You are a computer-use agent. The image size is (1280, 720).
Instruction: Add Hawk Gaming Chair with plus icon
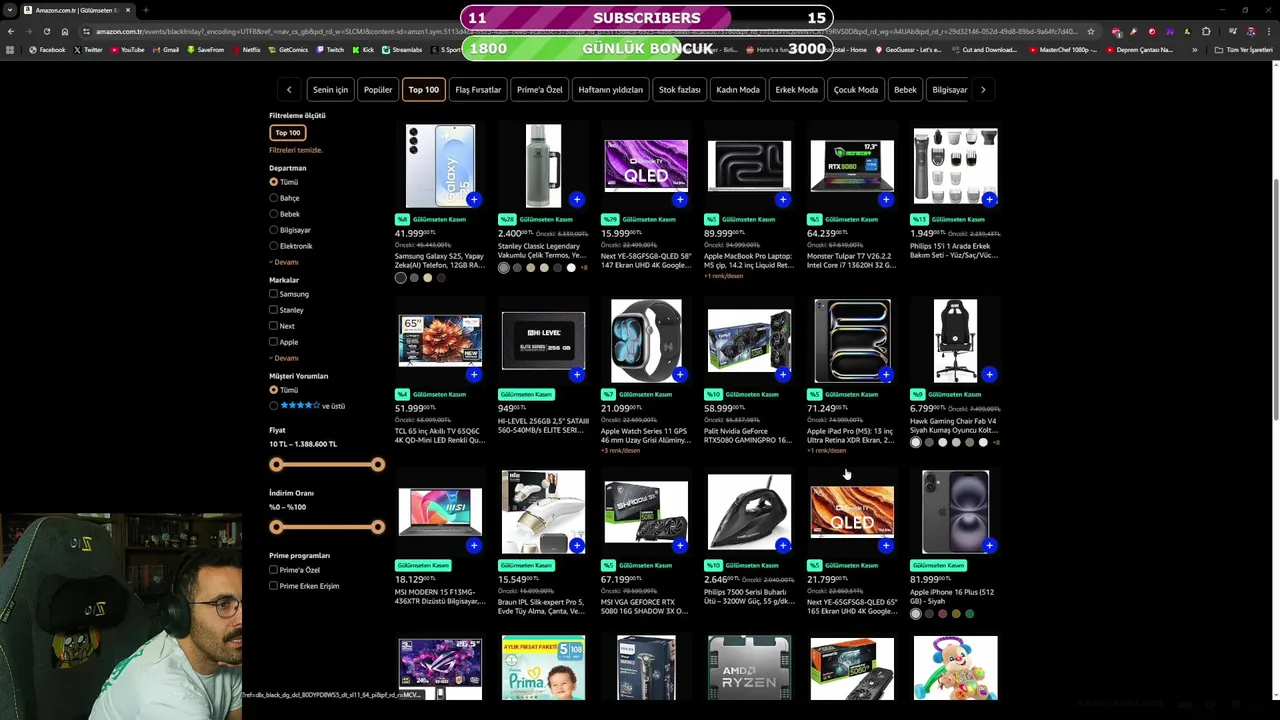989,374
